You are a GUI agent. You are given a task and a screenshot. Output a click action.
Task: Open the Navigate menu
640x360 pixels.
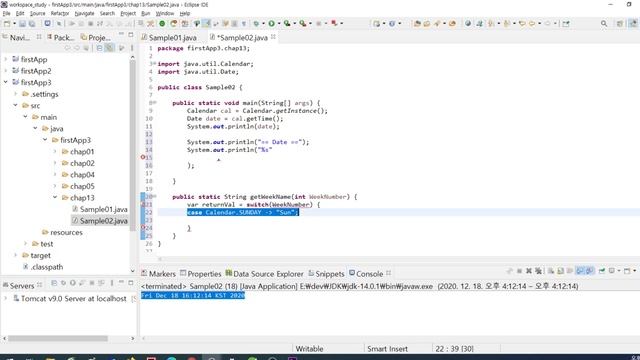84,13
